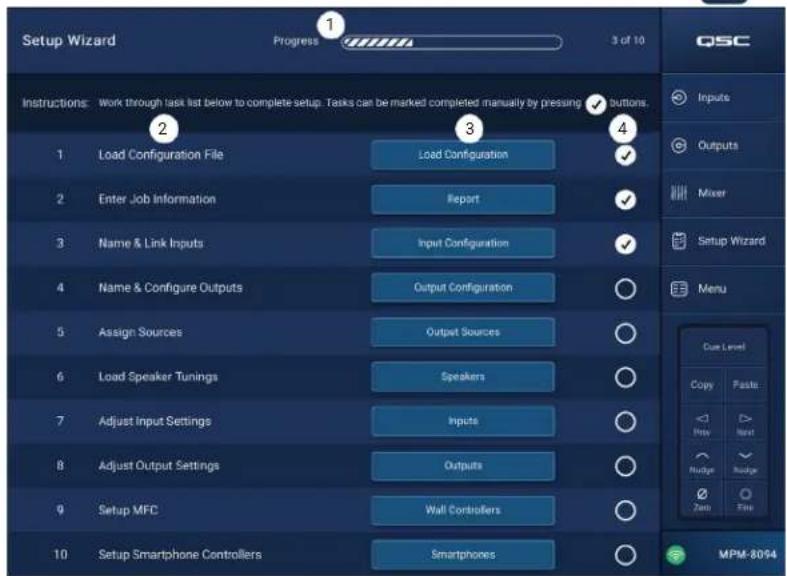Select Setup Wizard in the right sidebar
This screenshot has height=576, width=787.
click(x=723, y=241)
